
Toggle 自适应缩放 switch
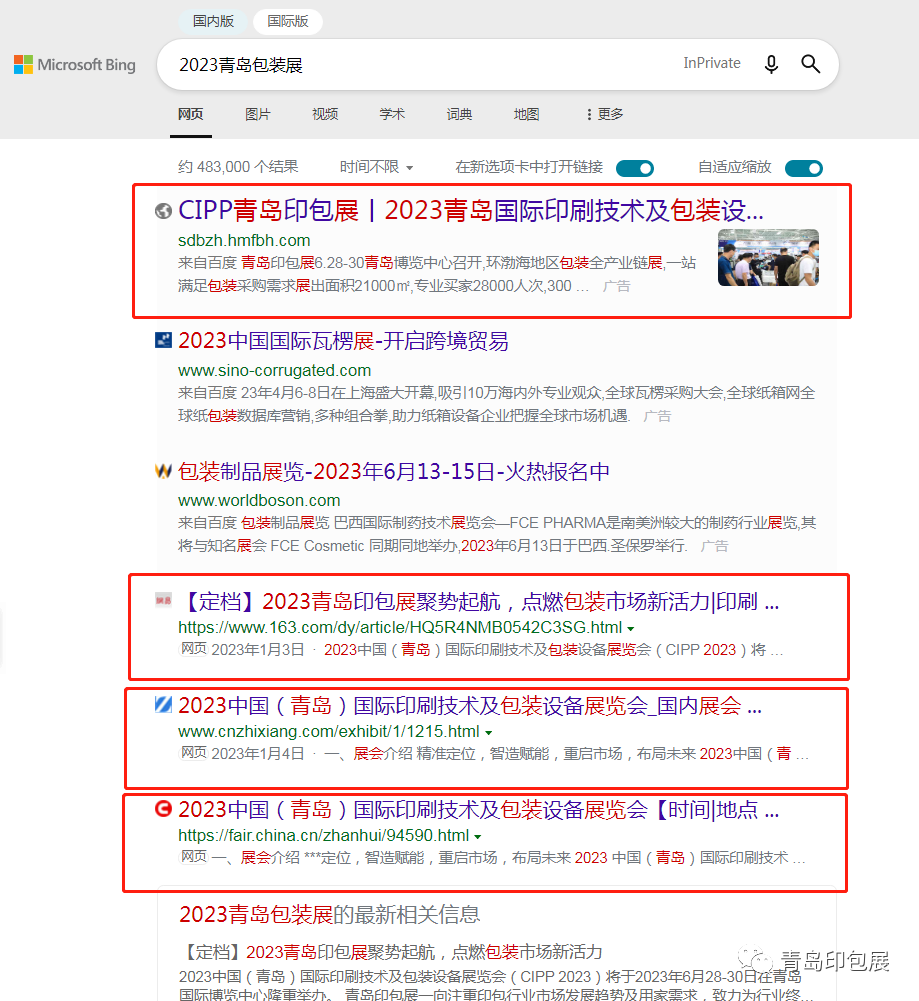point(803,168)
